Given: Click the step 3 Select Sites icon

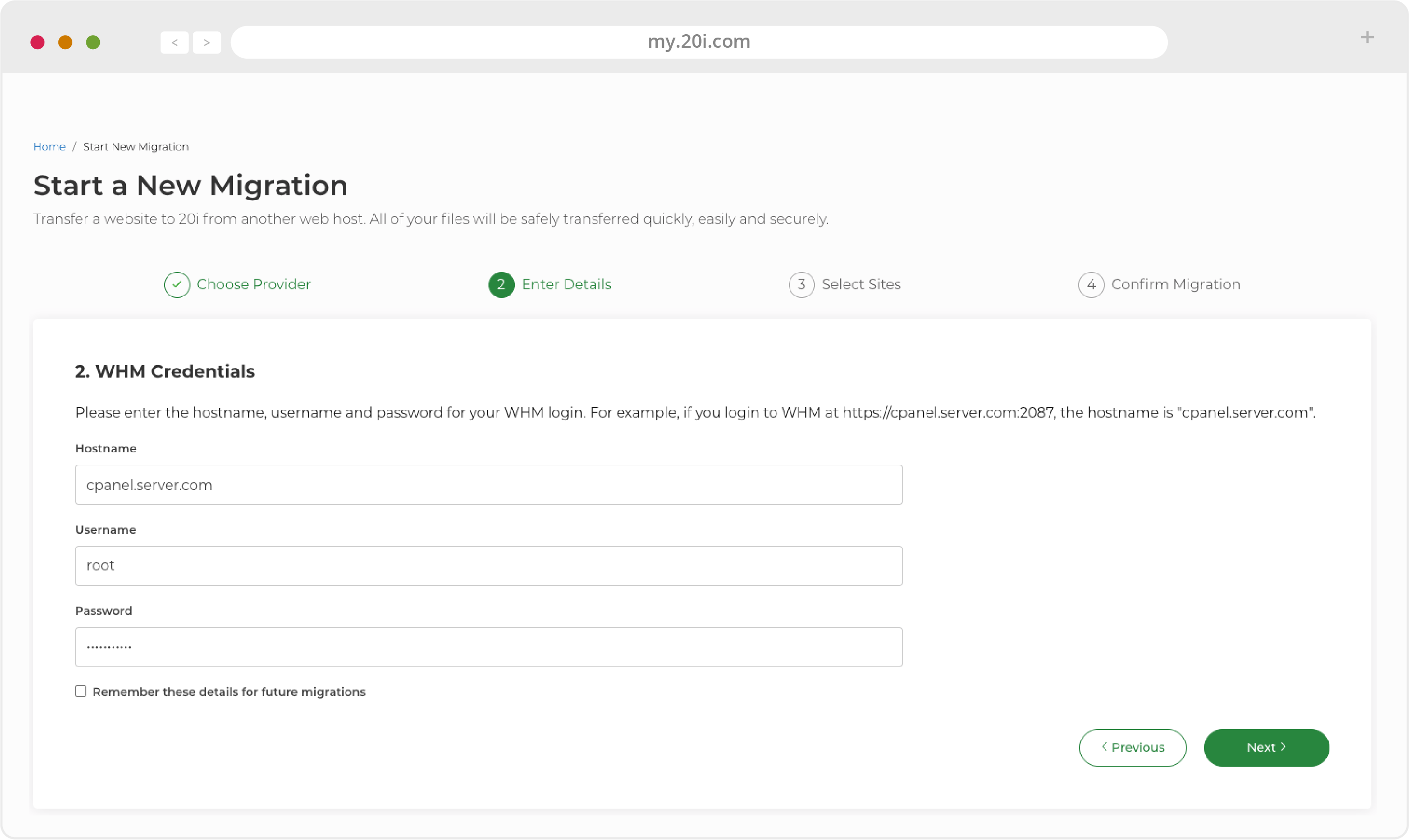Looking at the screenshot, I should [801, 284].
